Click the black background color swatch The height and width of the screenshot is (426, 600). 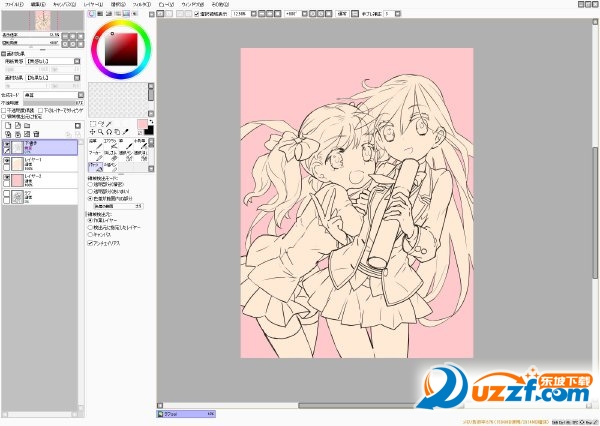pyautogui.click(x=150, y=131)
